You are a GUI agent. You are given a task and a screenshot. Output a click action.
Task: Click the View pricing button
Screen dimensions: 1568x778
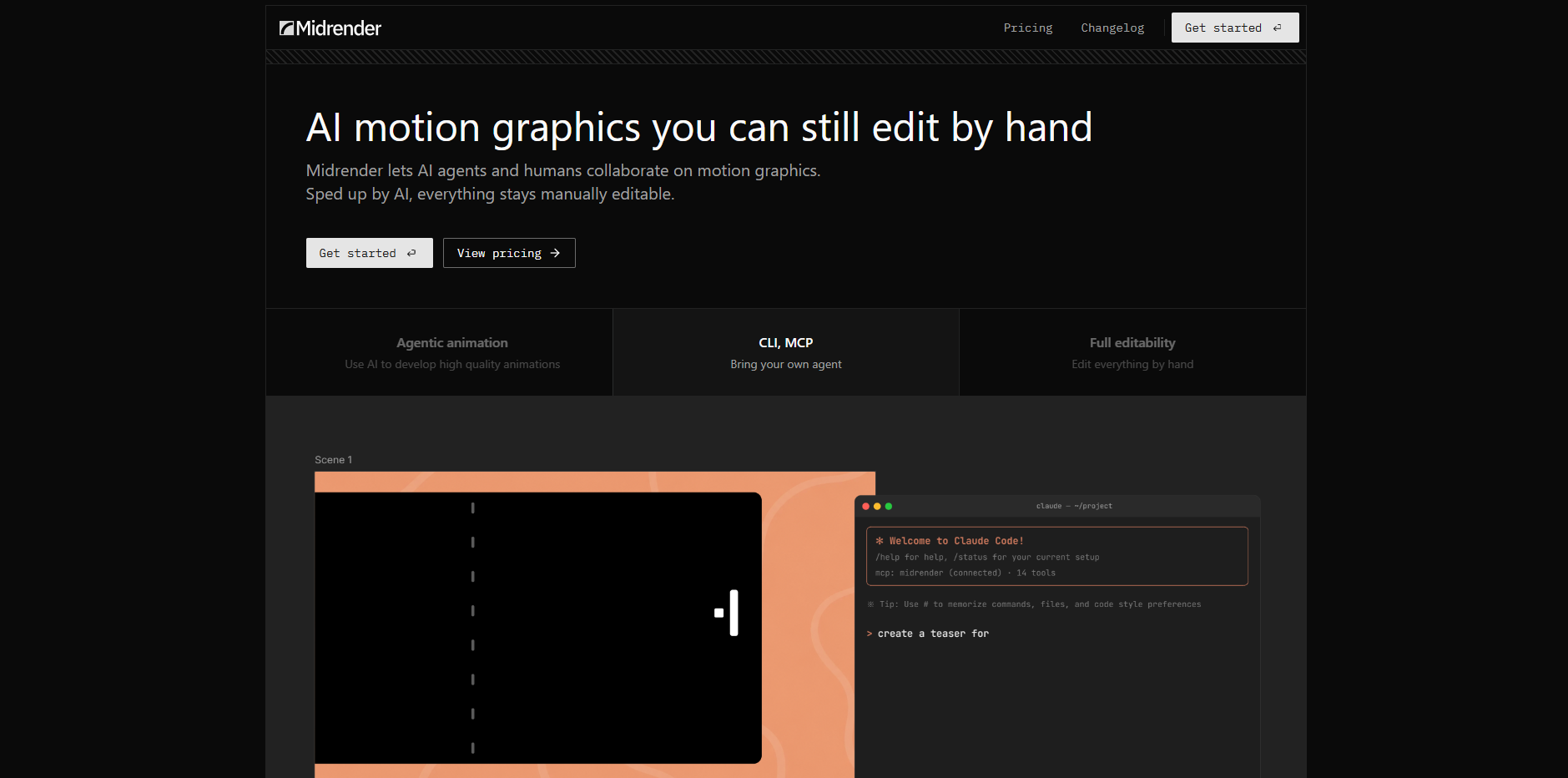coord(509,253)
